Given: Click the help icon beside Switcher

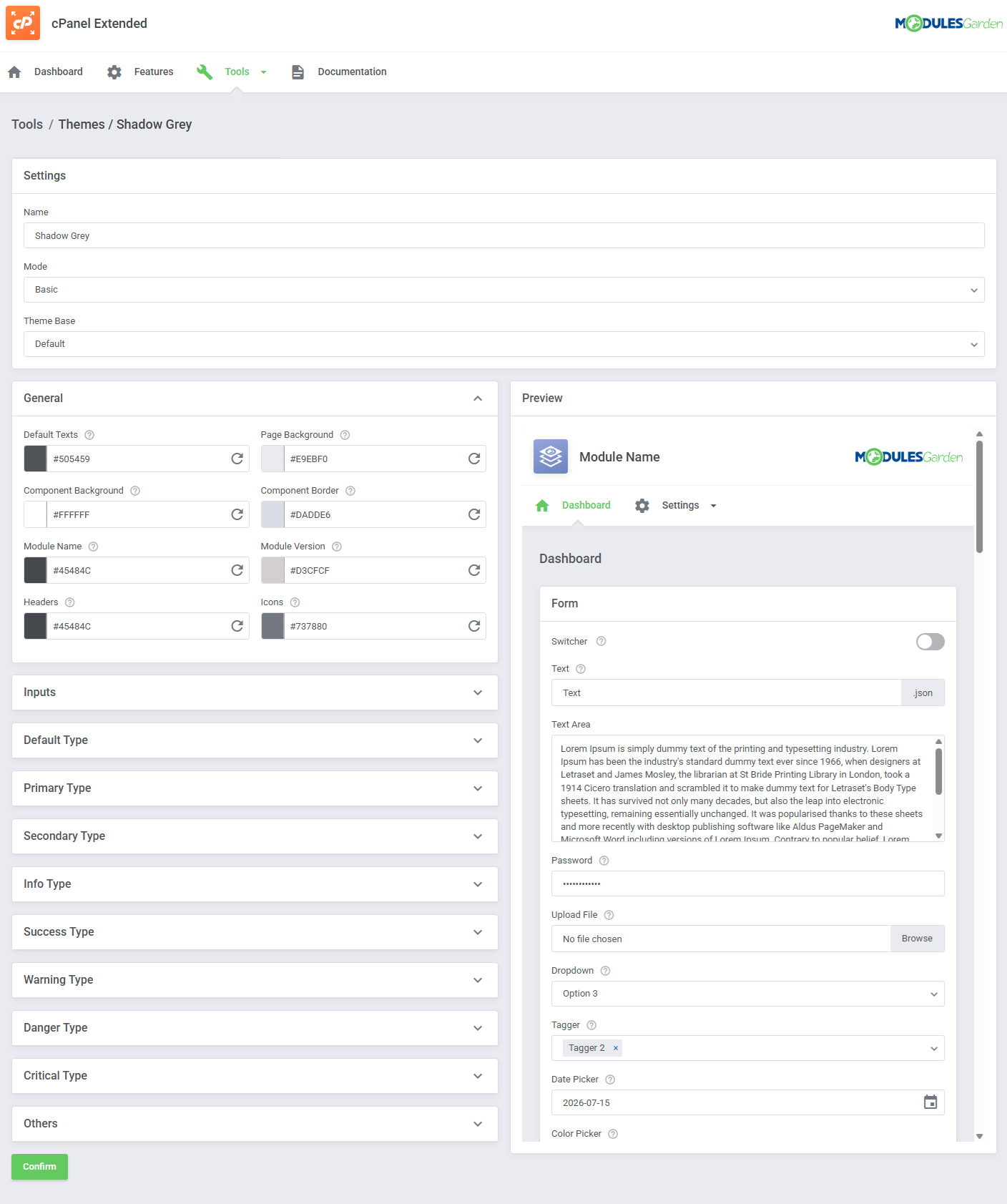Looking at the screenshot, I should coord(601,642).
